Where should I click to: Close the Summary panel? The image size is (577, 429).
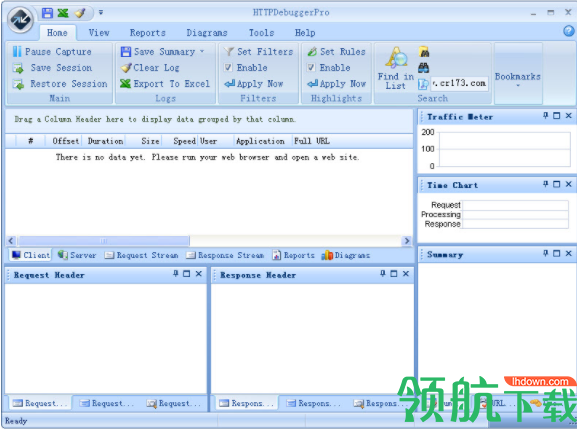[x=569, y=254]
